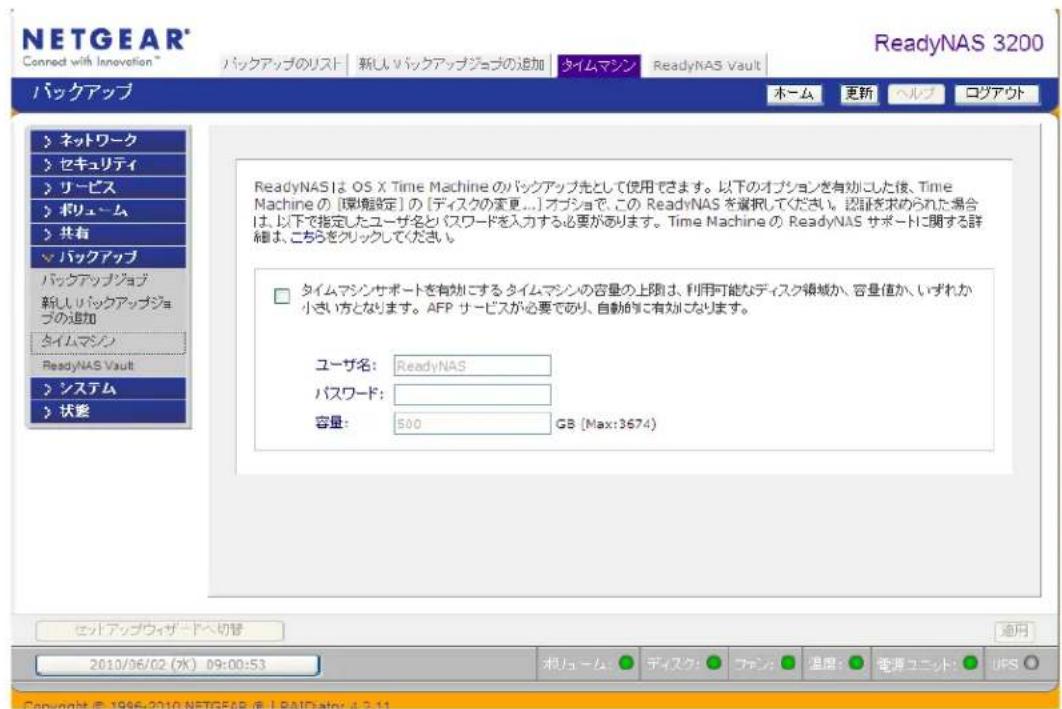Click the 温度 green status light
The width and height of the screenshot is (1062, 709).
point(856,662)
